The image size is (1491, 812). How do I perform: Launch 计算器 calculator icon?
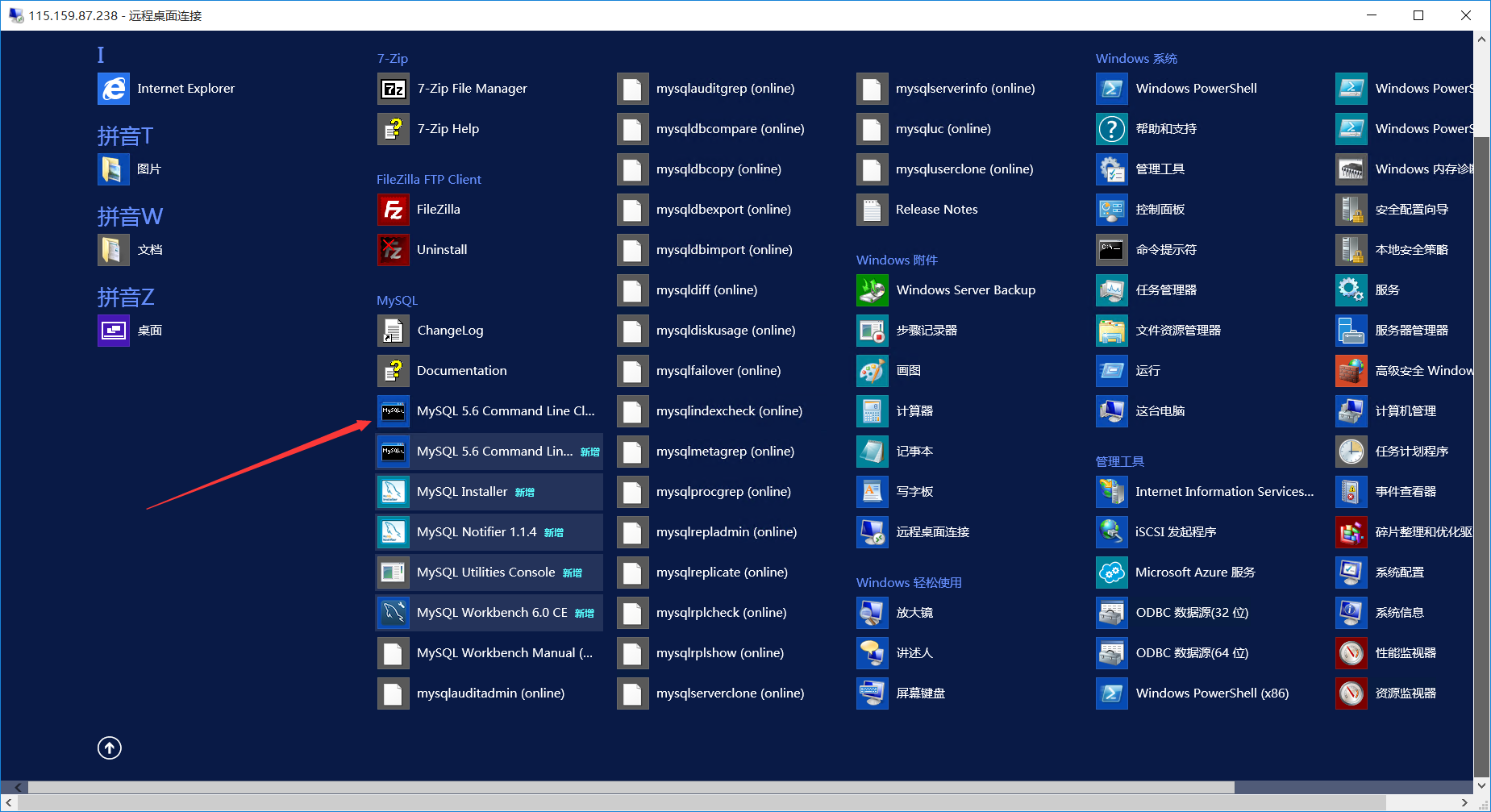pos(873,411)
